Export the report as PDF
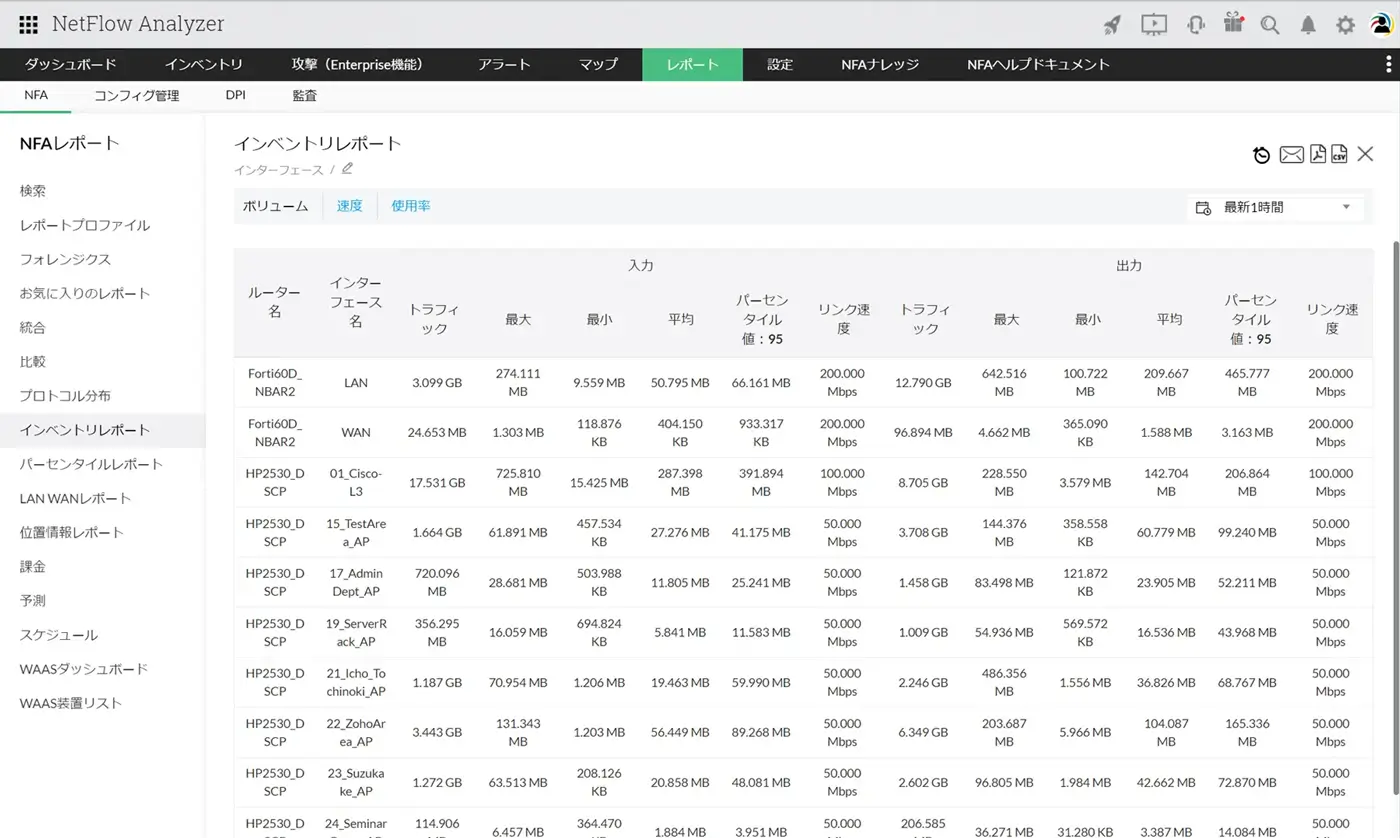1400x838 pixels. (1318, 154)
